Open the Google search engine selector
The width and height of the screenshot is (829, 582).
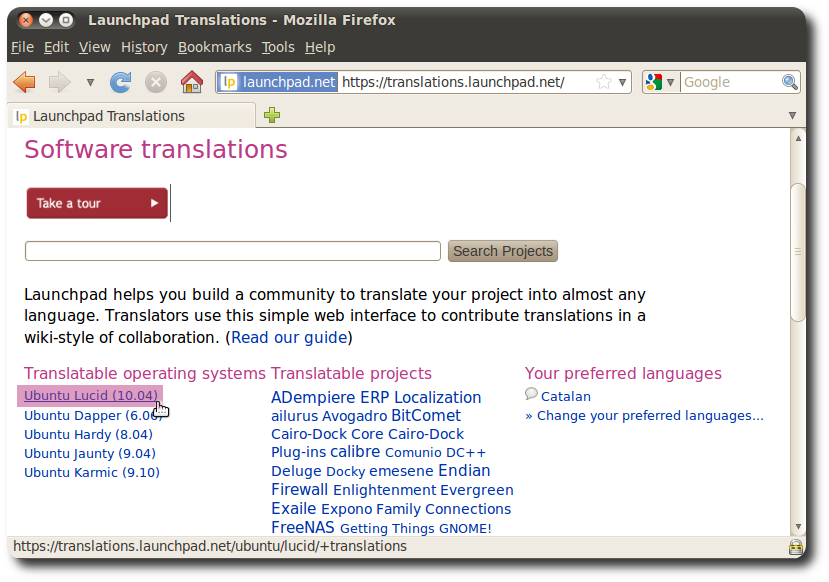coord(660,82)
